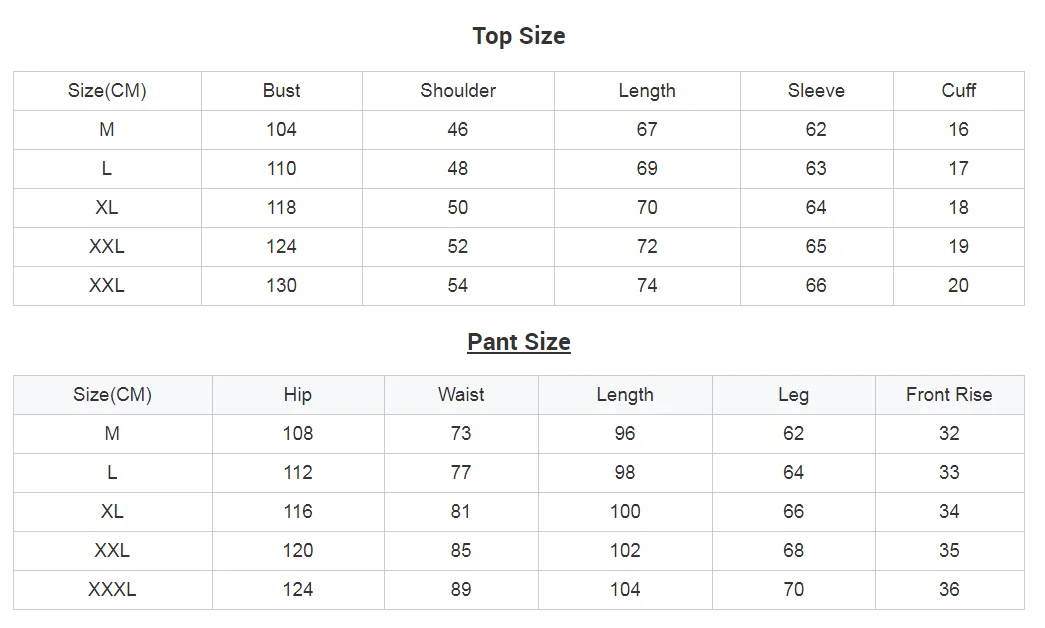Viewport: 1045px width, 628px height.
Task: Select the Bust column header
Action: pos(281,91)
